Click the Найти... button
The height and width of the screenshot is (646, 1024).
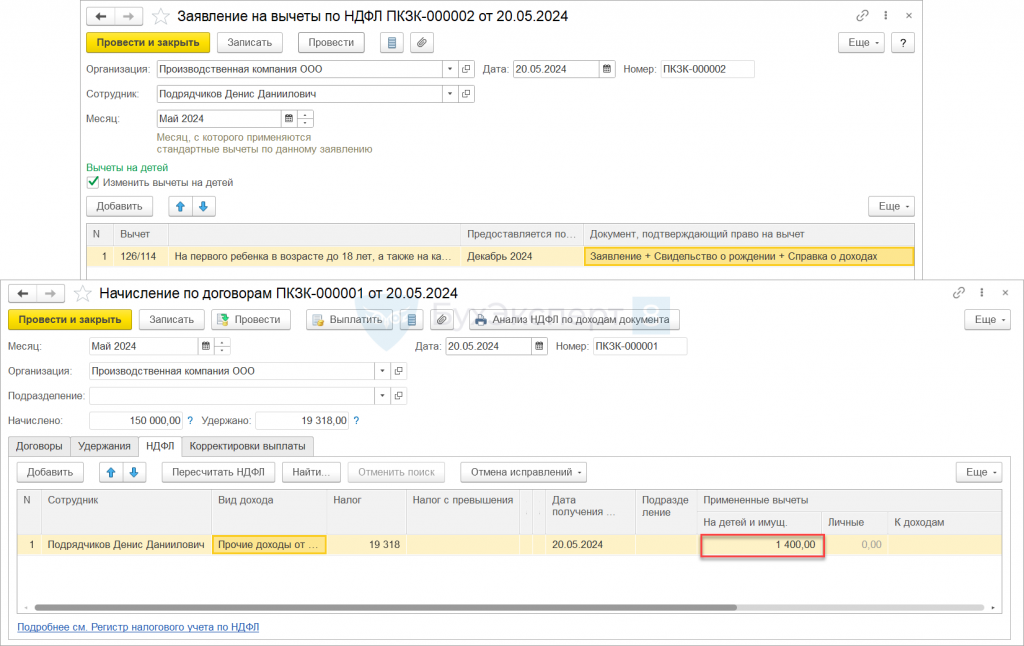coord(312,472)
